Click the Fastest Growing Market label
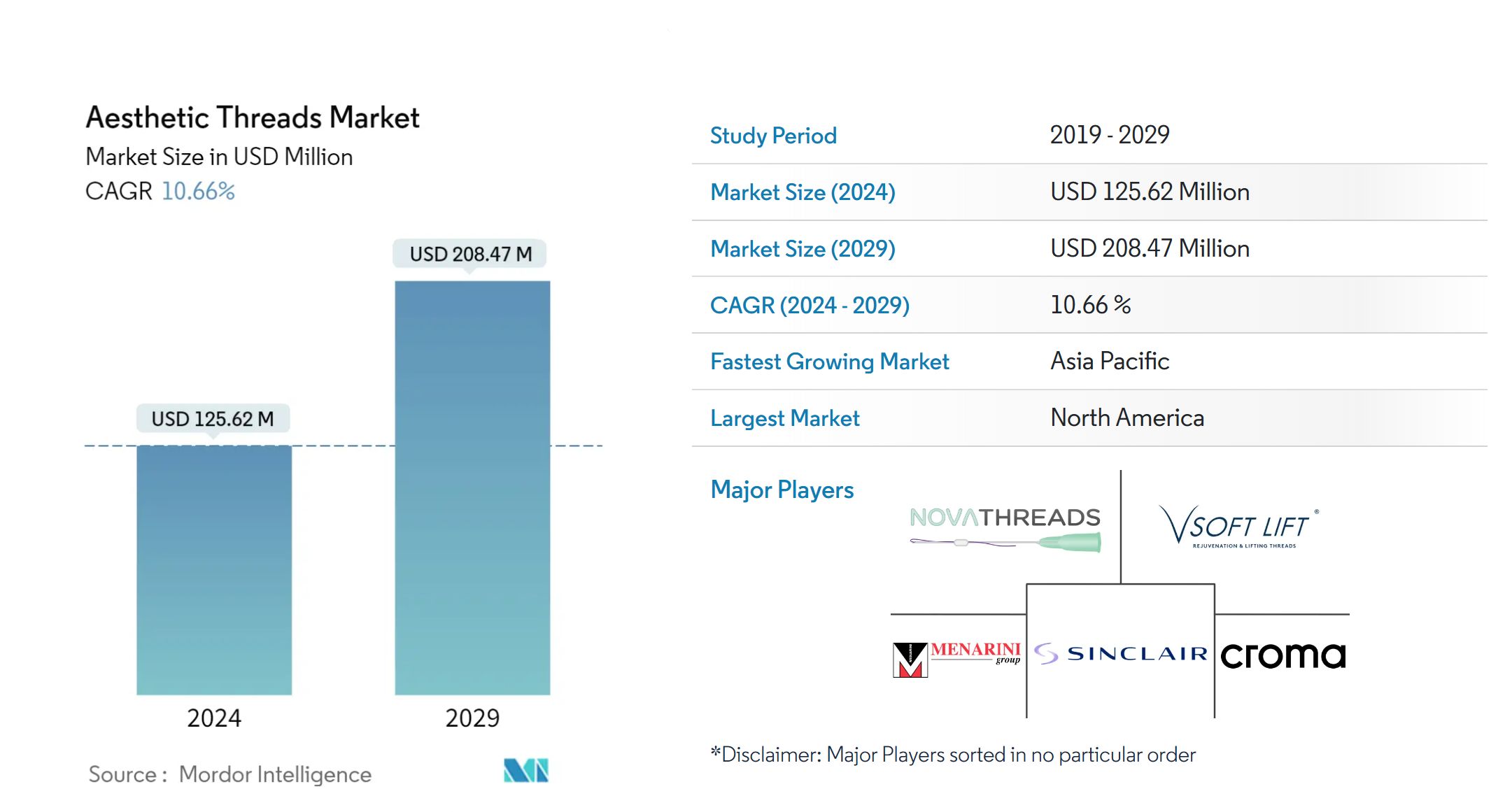 click(x=829, y=362)
